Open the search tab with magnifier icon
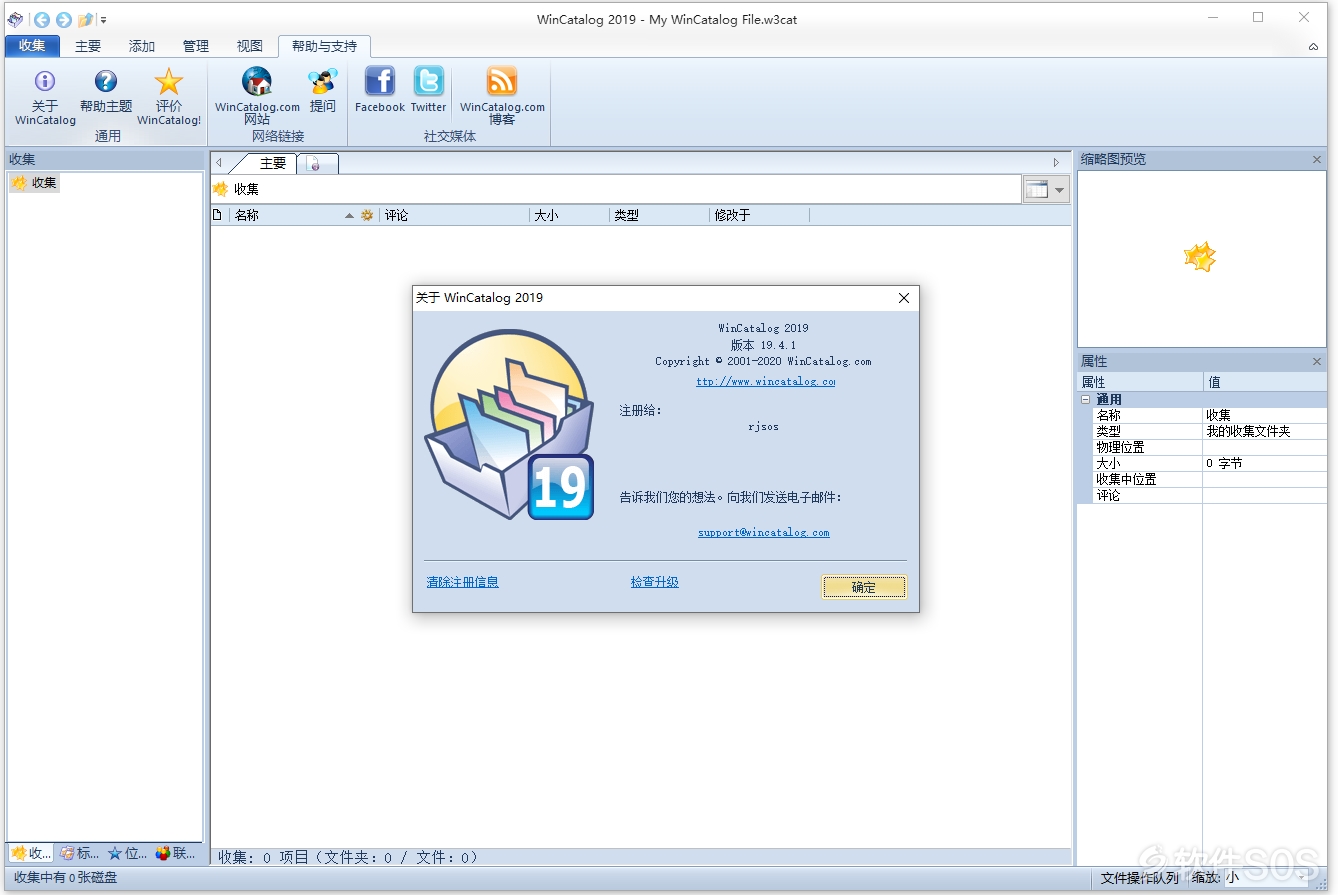 click(318, 163)
